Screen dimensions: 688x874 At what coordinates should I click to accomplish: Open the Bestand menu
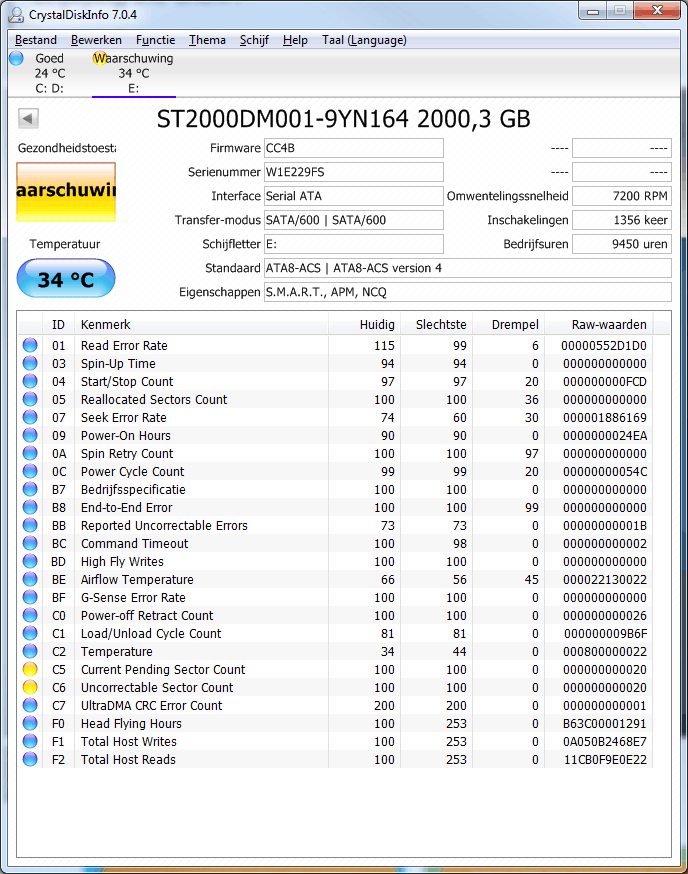(36, 40)
